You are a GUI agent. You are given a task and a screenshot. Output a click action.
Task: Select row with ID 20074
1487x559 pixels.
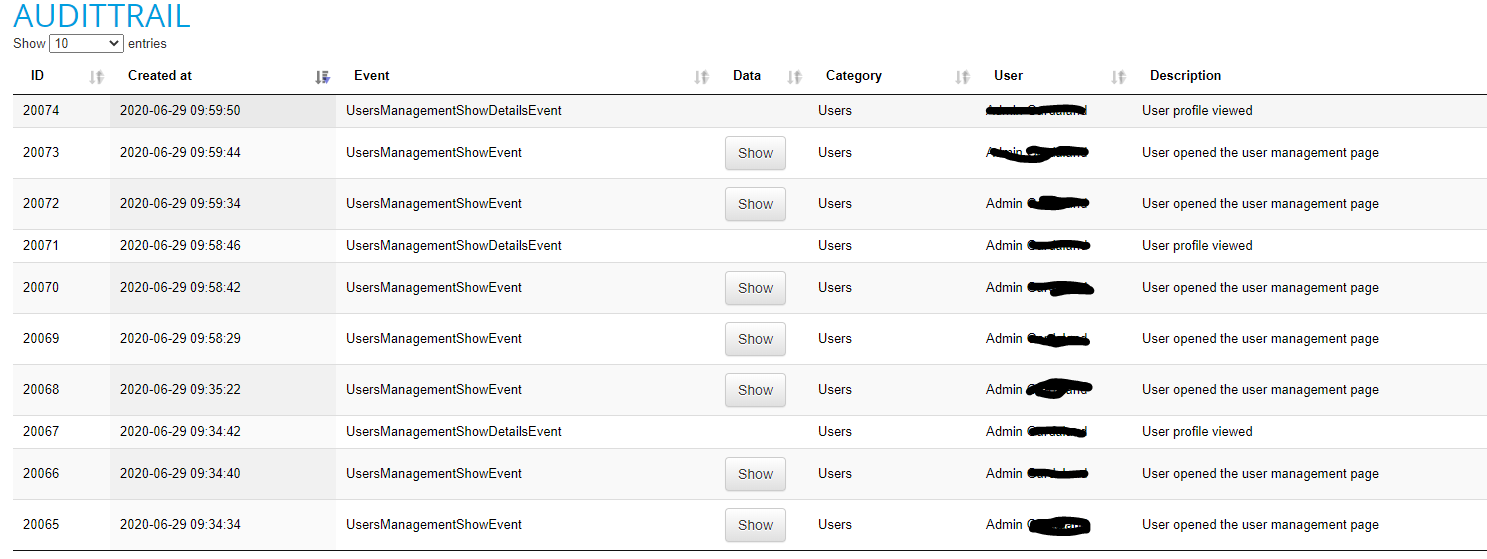pos(750,111)
